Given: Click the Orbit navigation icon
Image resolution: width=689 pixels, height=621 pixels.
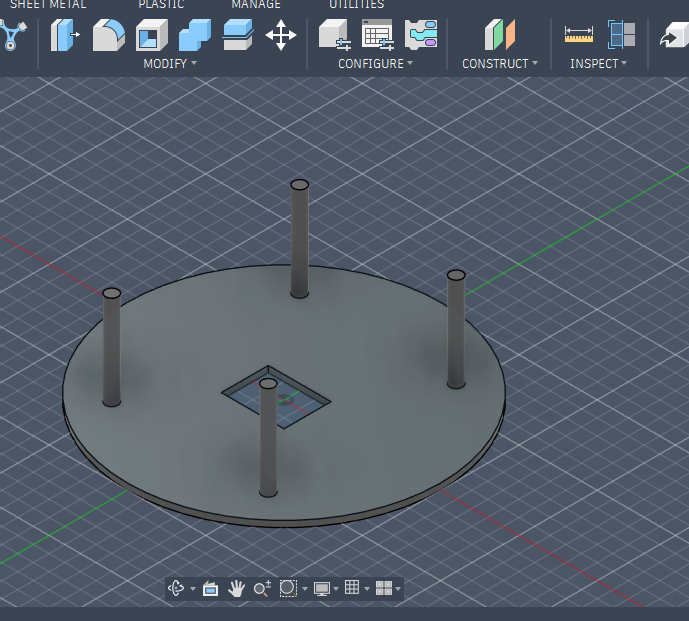Looking at the screenshot, I should (x=176, y=588).
